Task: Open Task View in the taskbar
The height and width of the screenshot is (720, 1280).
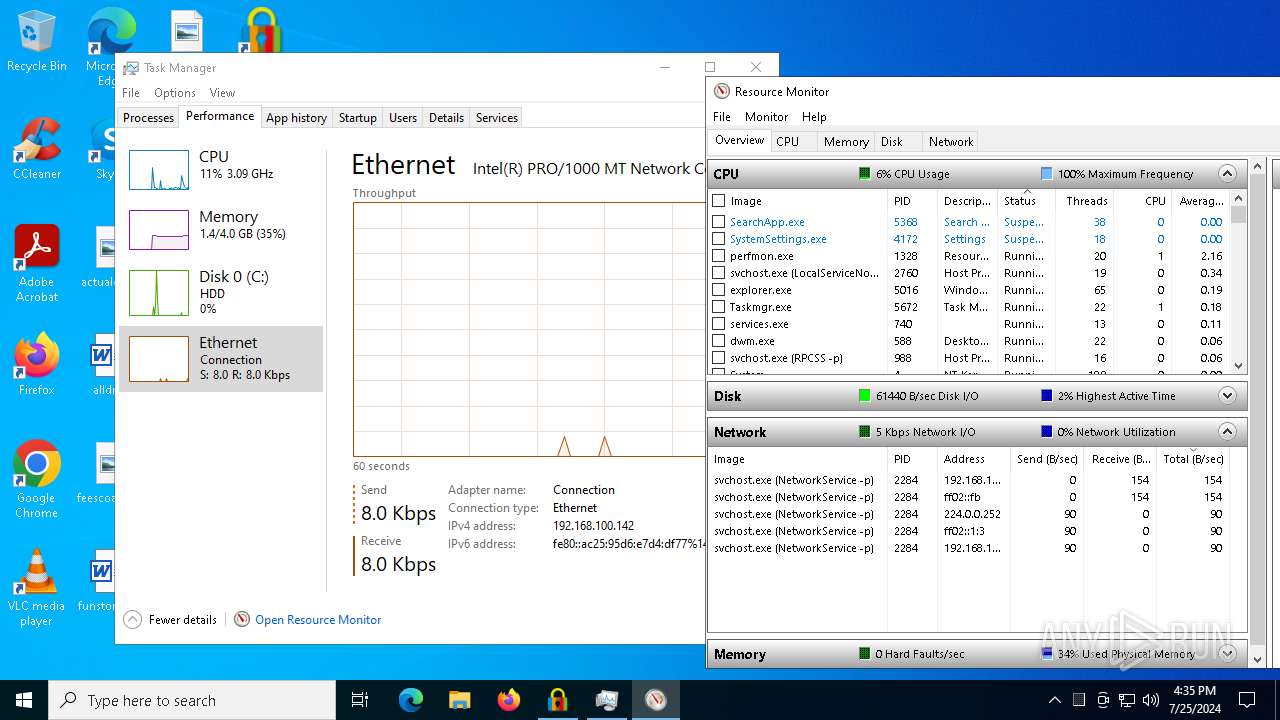Action: [x=360, y=700]
